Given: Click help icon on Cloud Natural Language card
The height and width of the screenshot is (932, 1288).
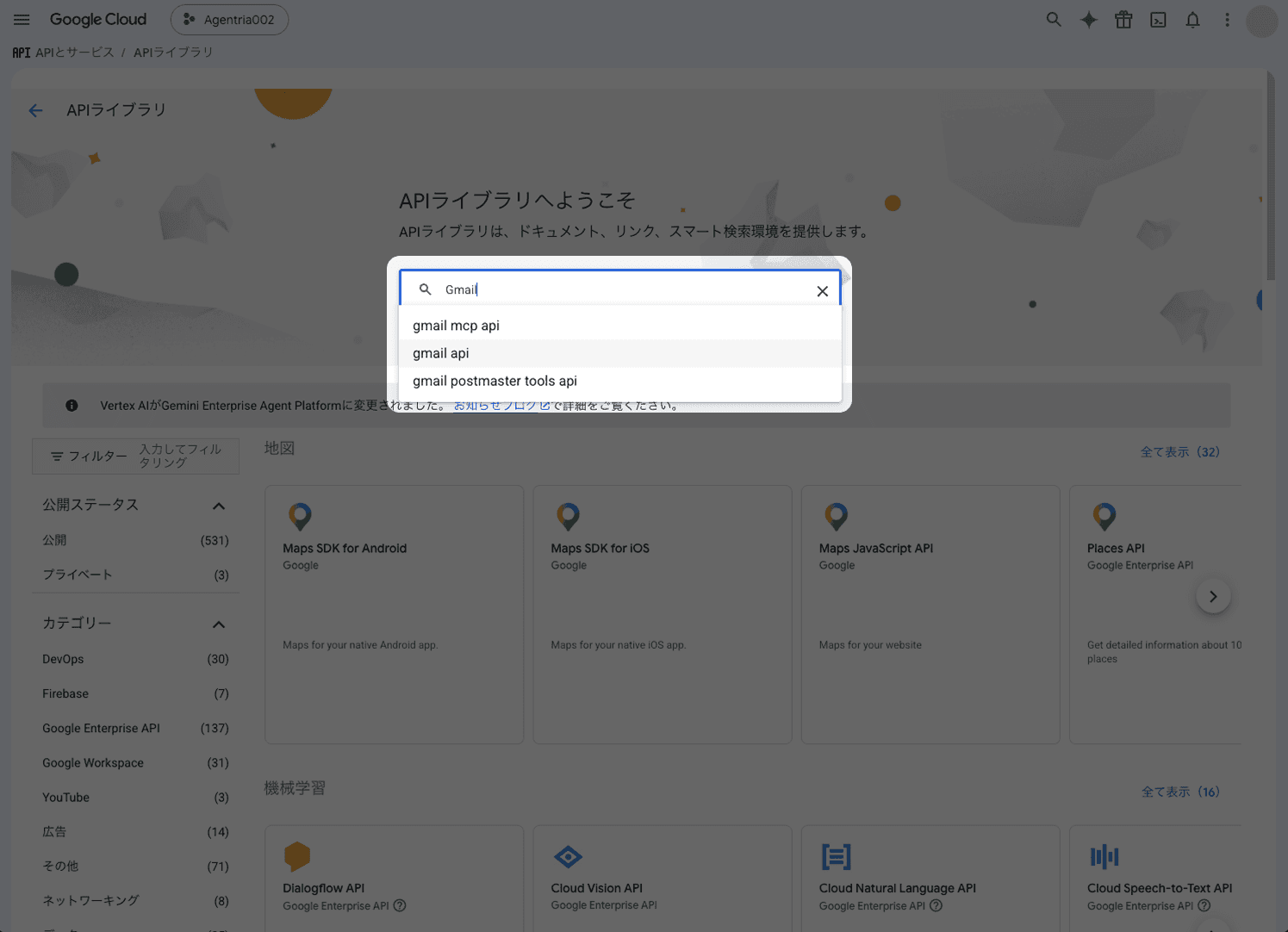Looking at the screenshot, I should [936, 906].
